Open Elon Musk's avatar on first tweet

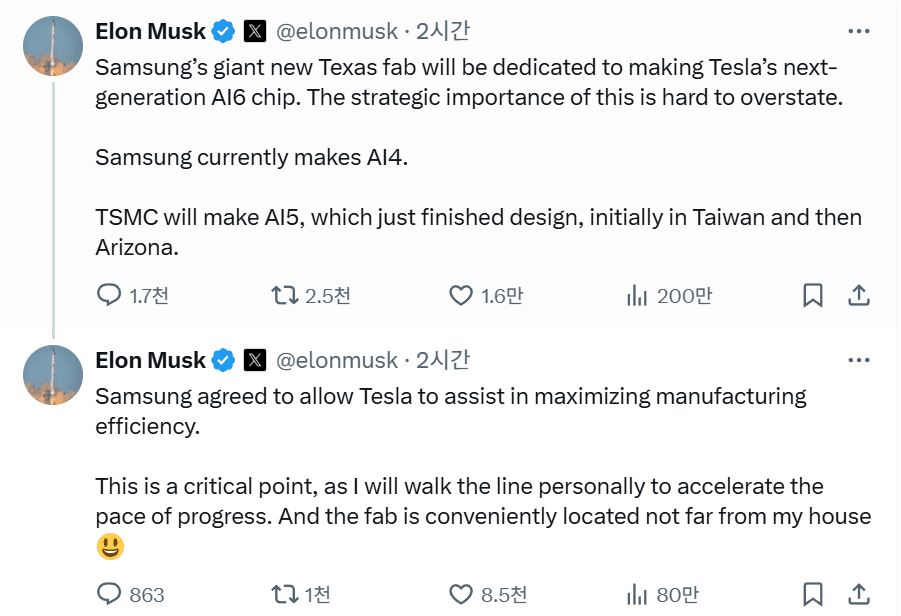point(53,46)
